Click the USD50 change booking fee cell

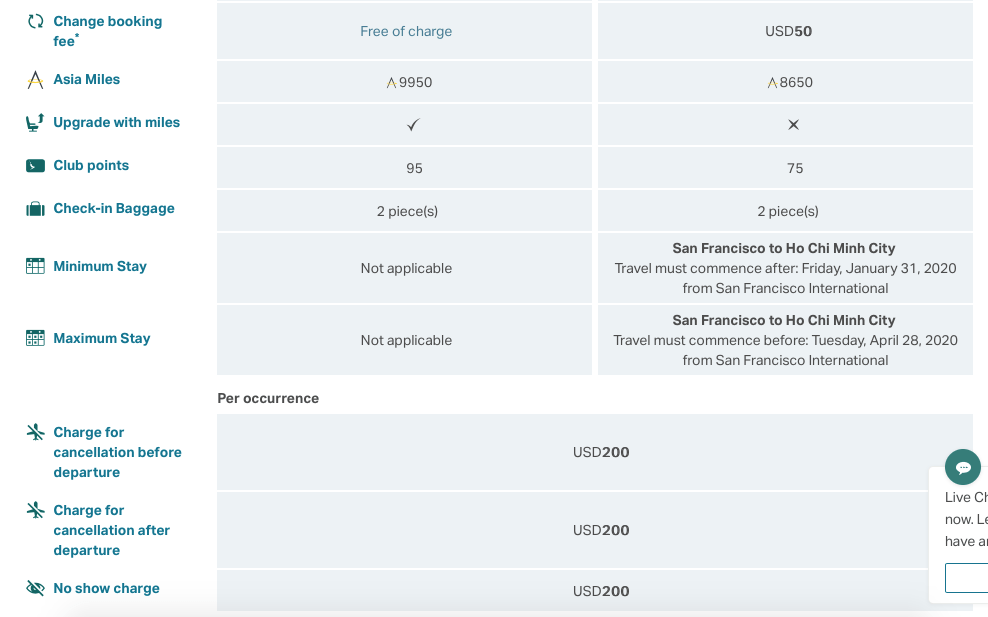788,31
